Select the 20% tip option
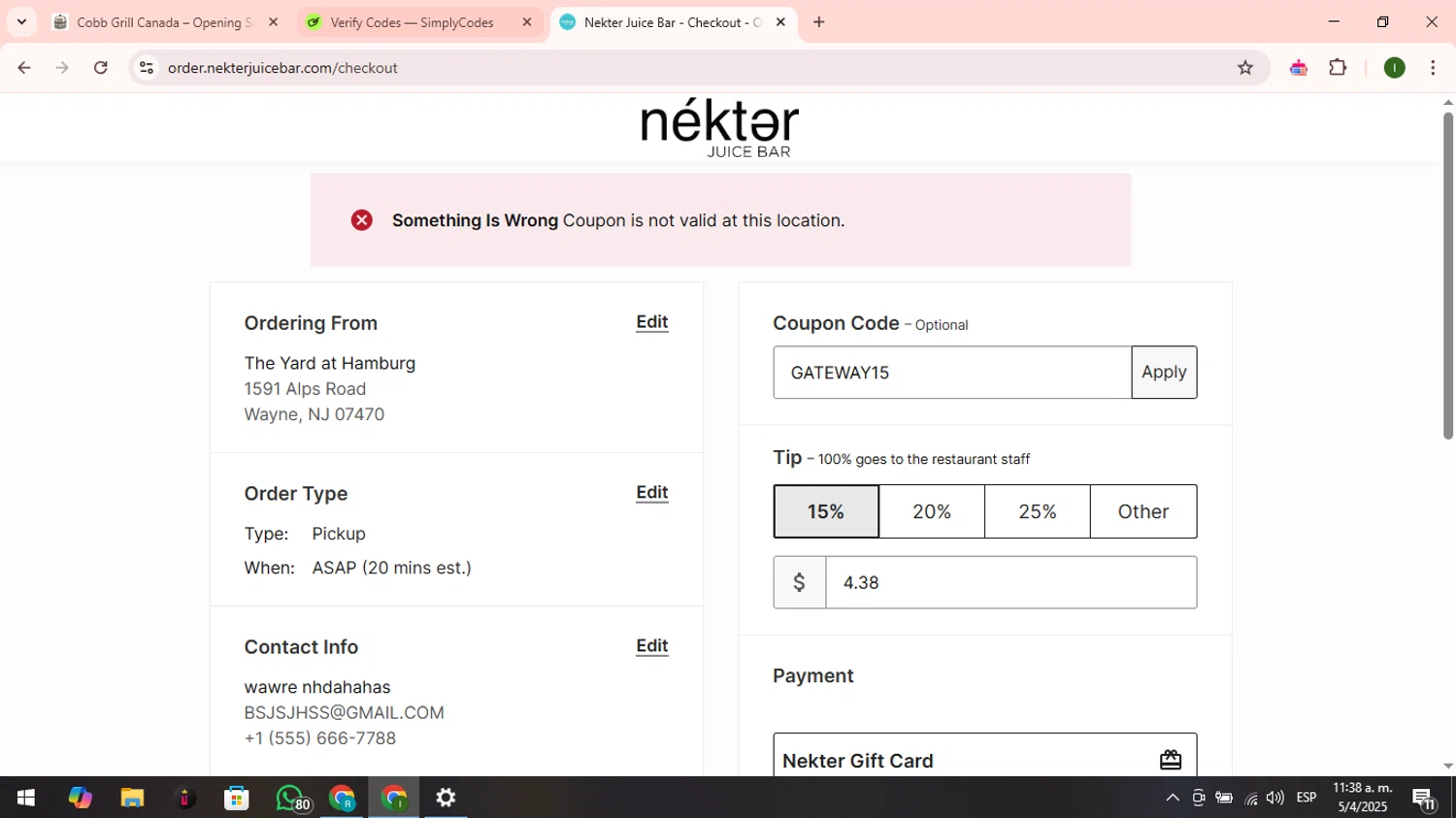Image resolution: width=1456 pixels, height=818 pixels. coord(932,511)
